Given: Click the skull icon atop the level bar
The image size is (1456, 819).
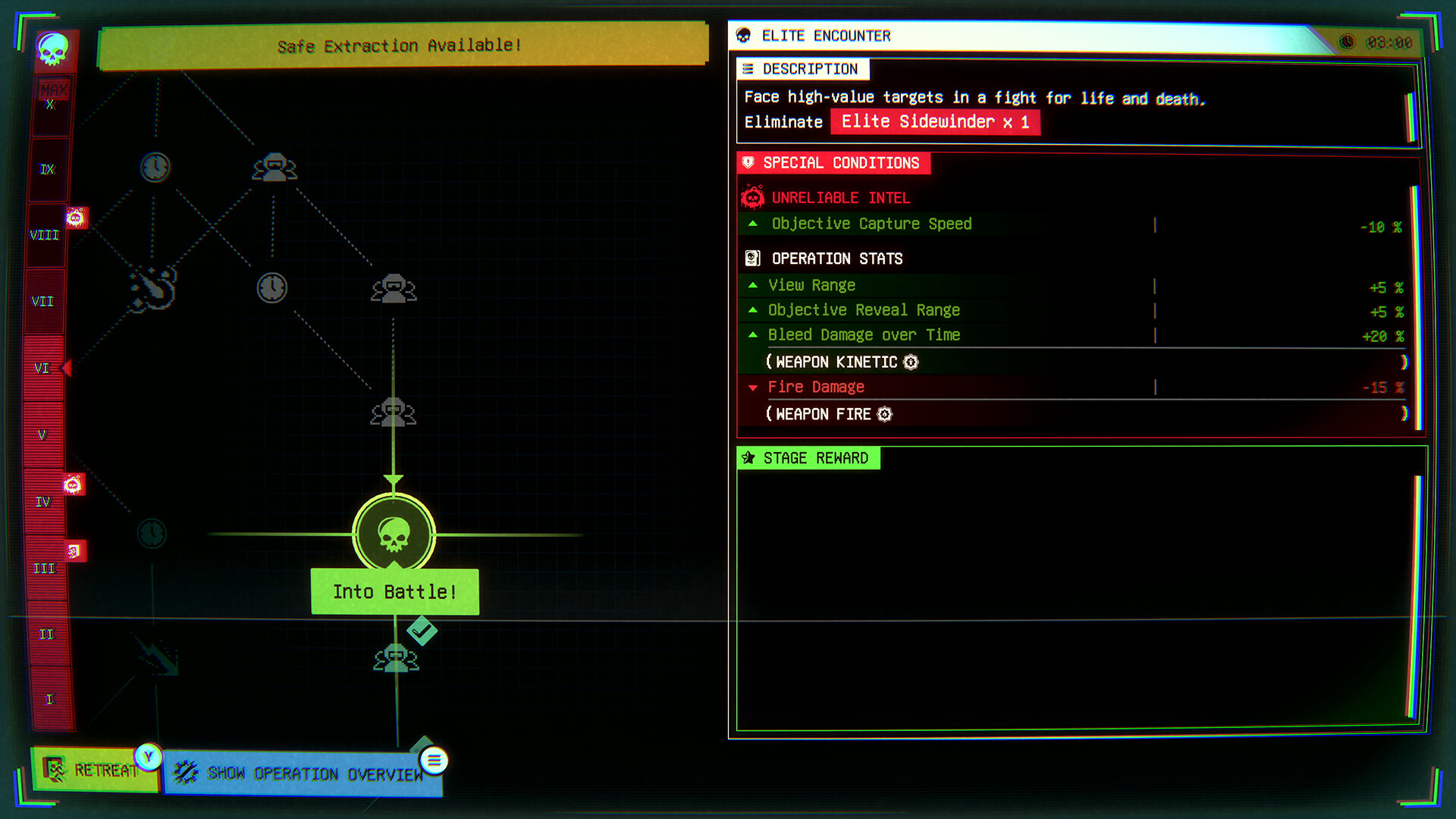Looking at the screenshot, I should pyautogui.click(x=52, y=49).
